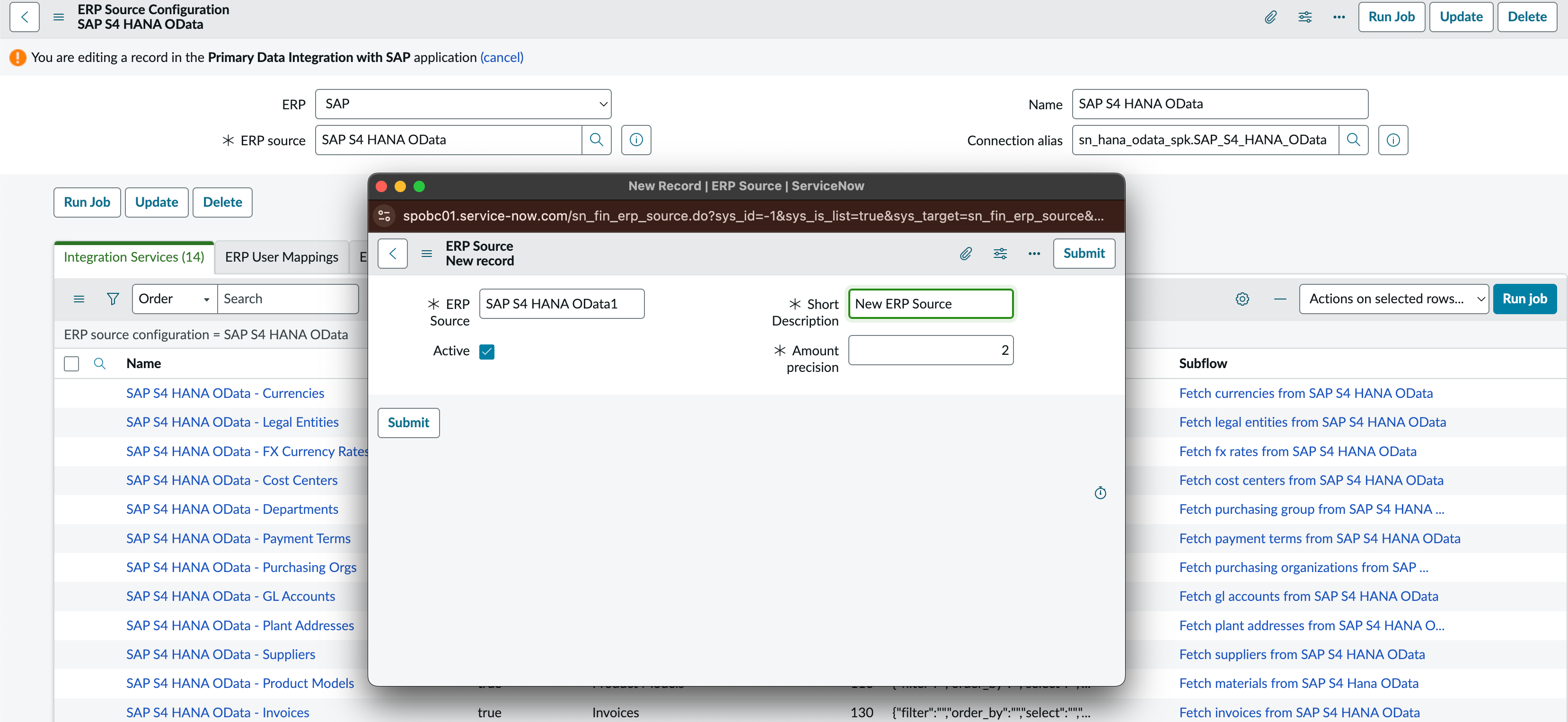Click the teal Run job list button
The image size is (1568, 722).
[1525, 299]
